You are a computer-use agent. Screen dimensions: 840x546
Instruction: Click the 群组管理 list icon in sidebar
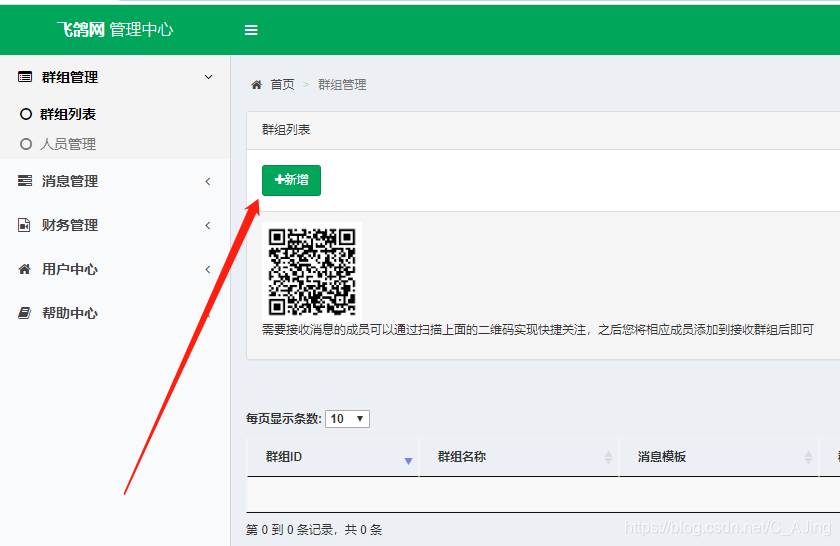25,77
